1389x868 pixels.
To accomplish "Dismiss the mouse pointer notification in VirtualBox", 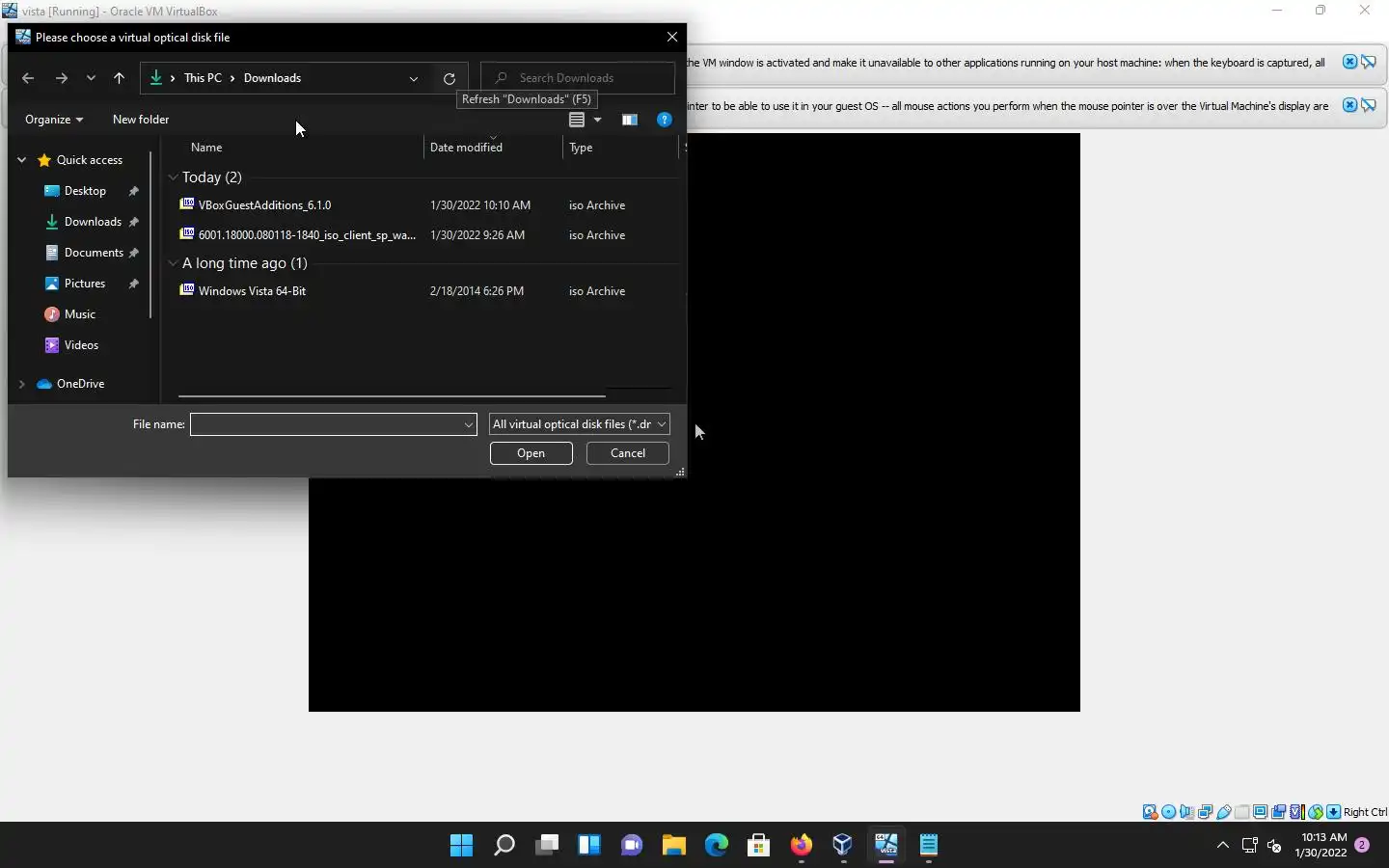I will pyautogui.click(x=1349, y=105).
